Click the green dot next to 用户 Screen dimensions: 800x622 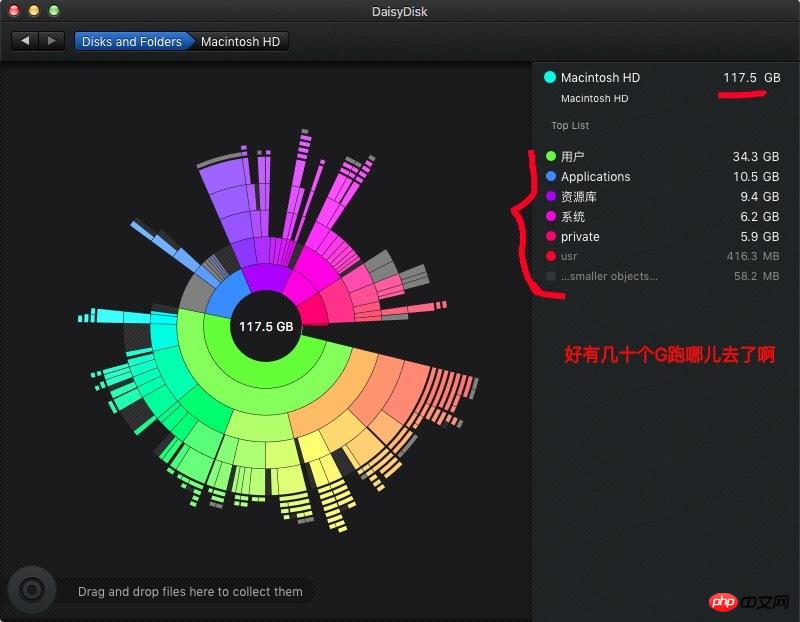click(551, 156)
